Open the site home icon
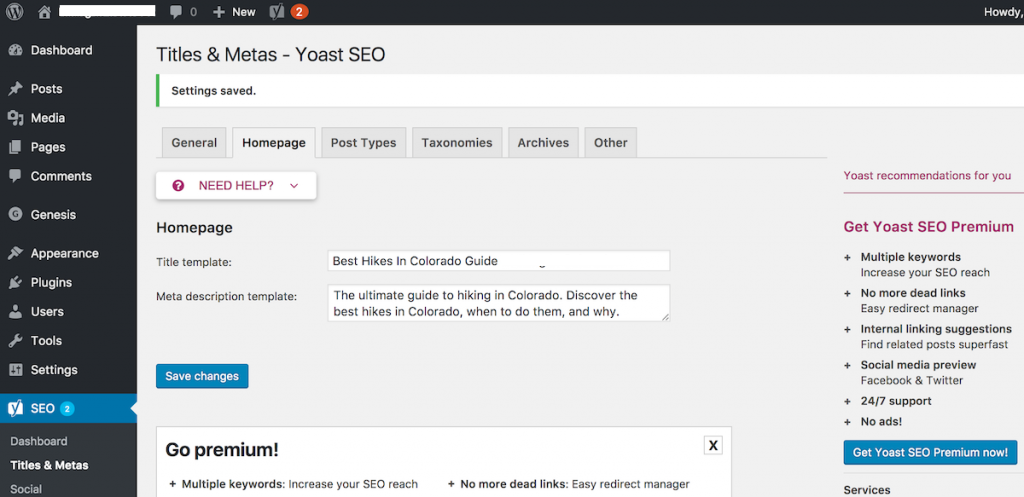Image resolution: width=1024 pixels, height=497 pixels. (44, 12)
